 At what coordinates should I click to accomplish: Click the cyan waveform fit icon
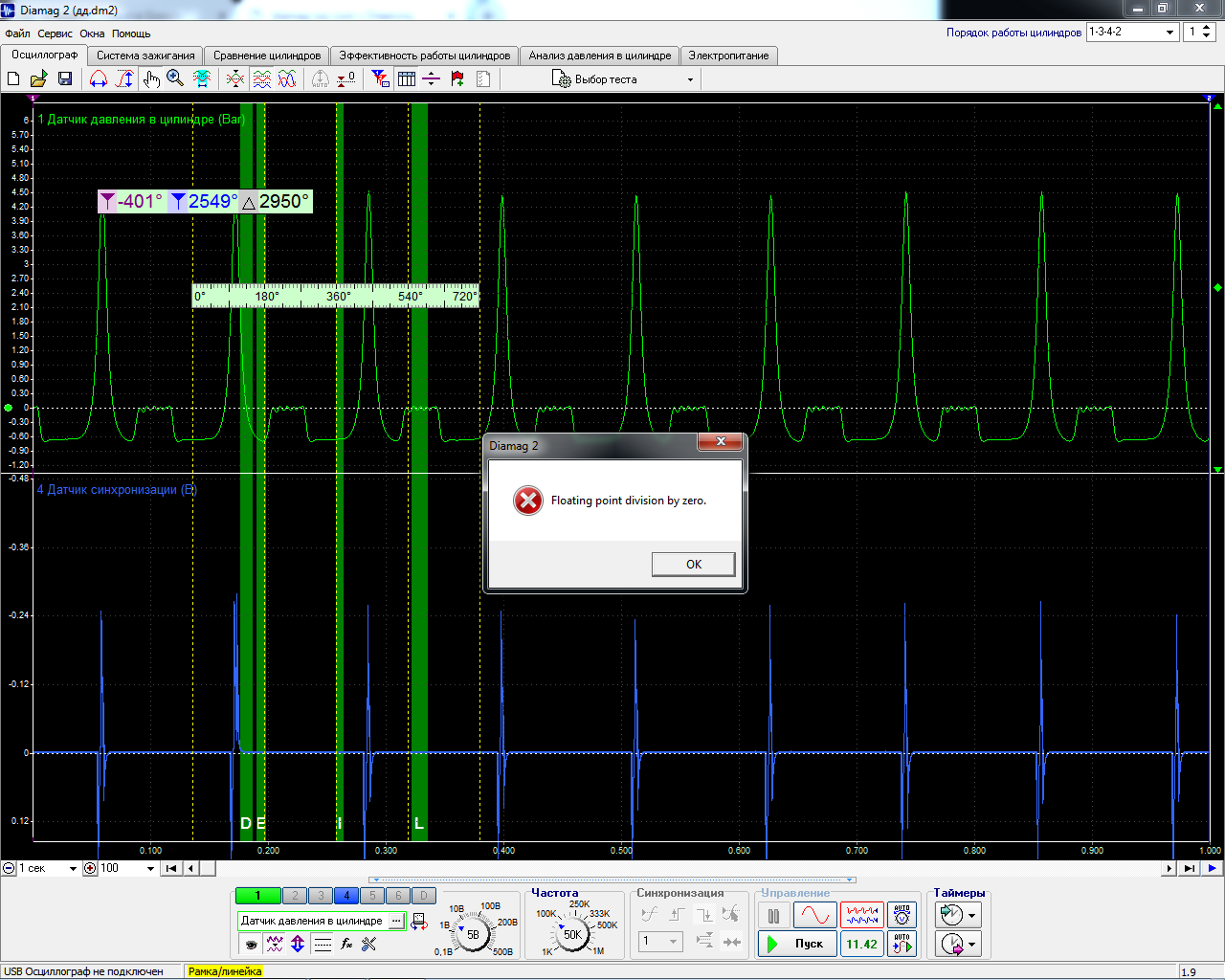tap(202, 78)
